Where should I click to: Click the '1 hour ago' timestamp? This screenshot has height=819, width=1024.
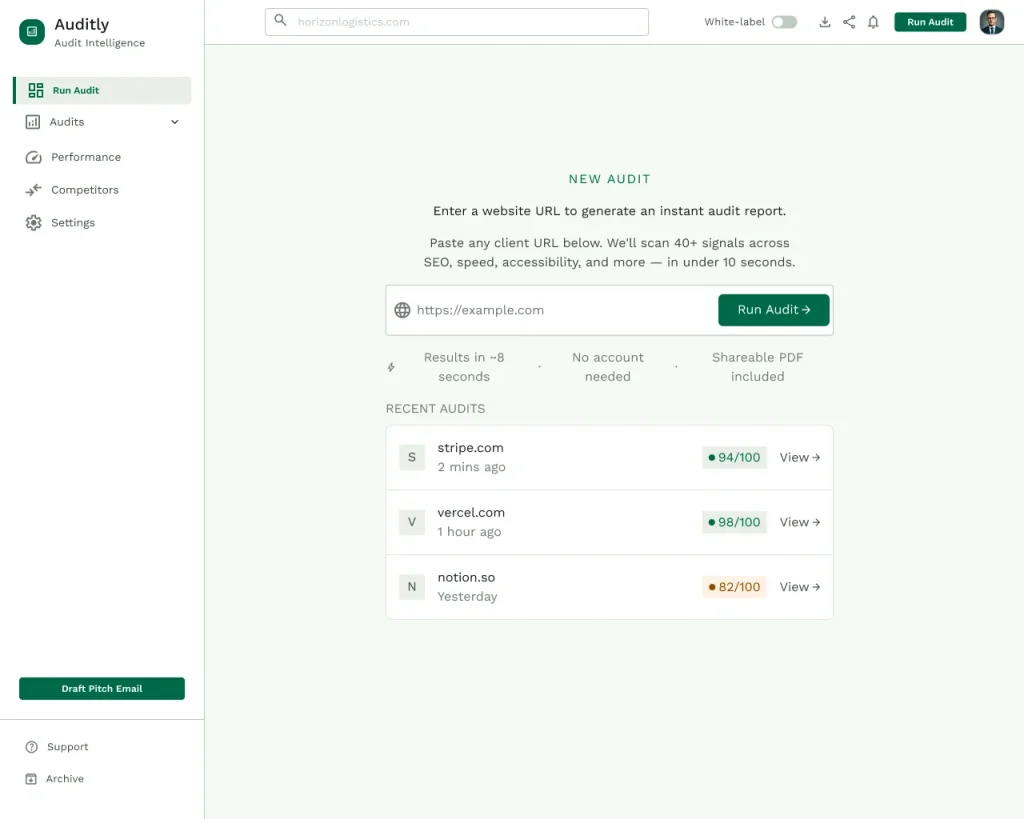(x=469, y=532)
